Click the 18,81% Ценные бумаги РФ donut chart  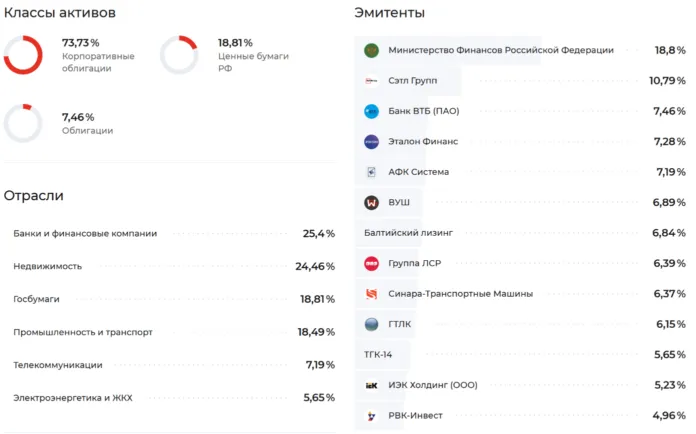click(179, 55)
